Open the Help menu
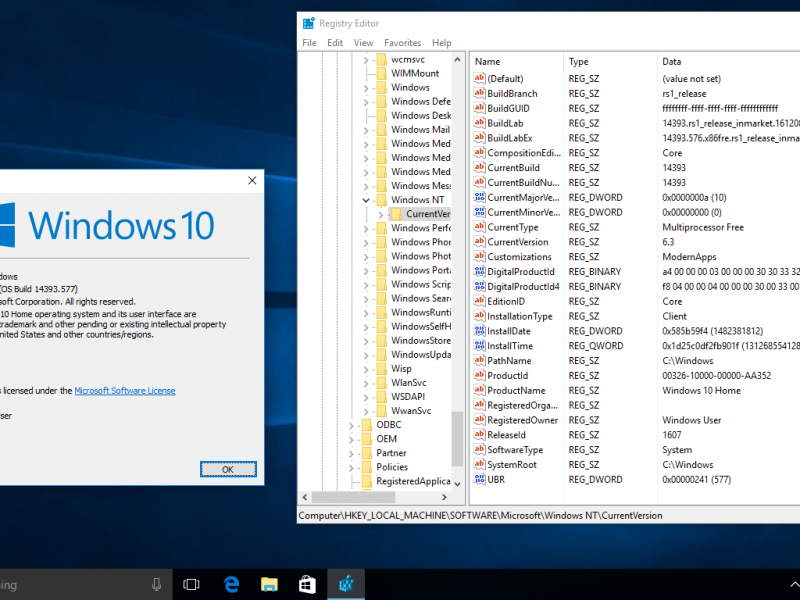This screenshot has height=600, width=800. [441, 43]
